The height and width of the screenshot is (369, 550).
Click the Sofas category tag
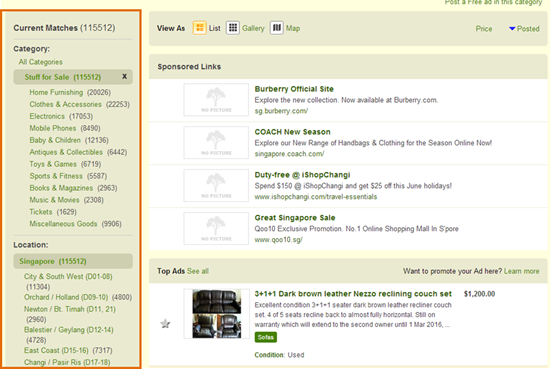pos(266,337)
